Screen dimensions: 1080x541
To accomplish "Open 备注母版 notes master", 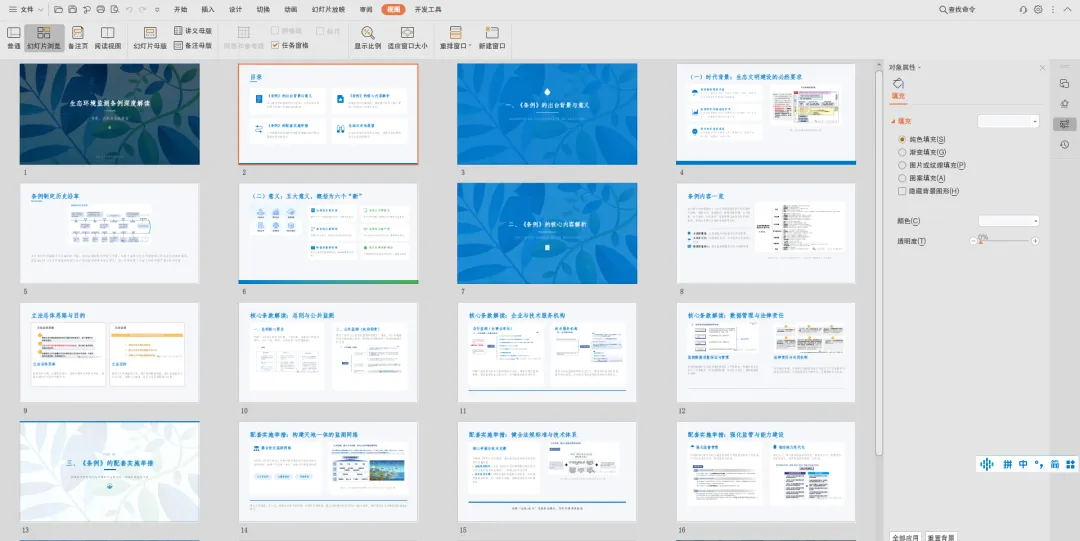I will 192,45.
